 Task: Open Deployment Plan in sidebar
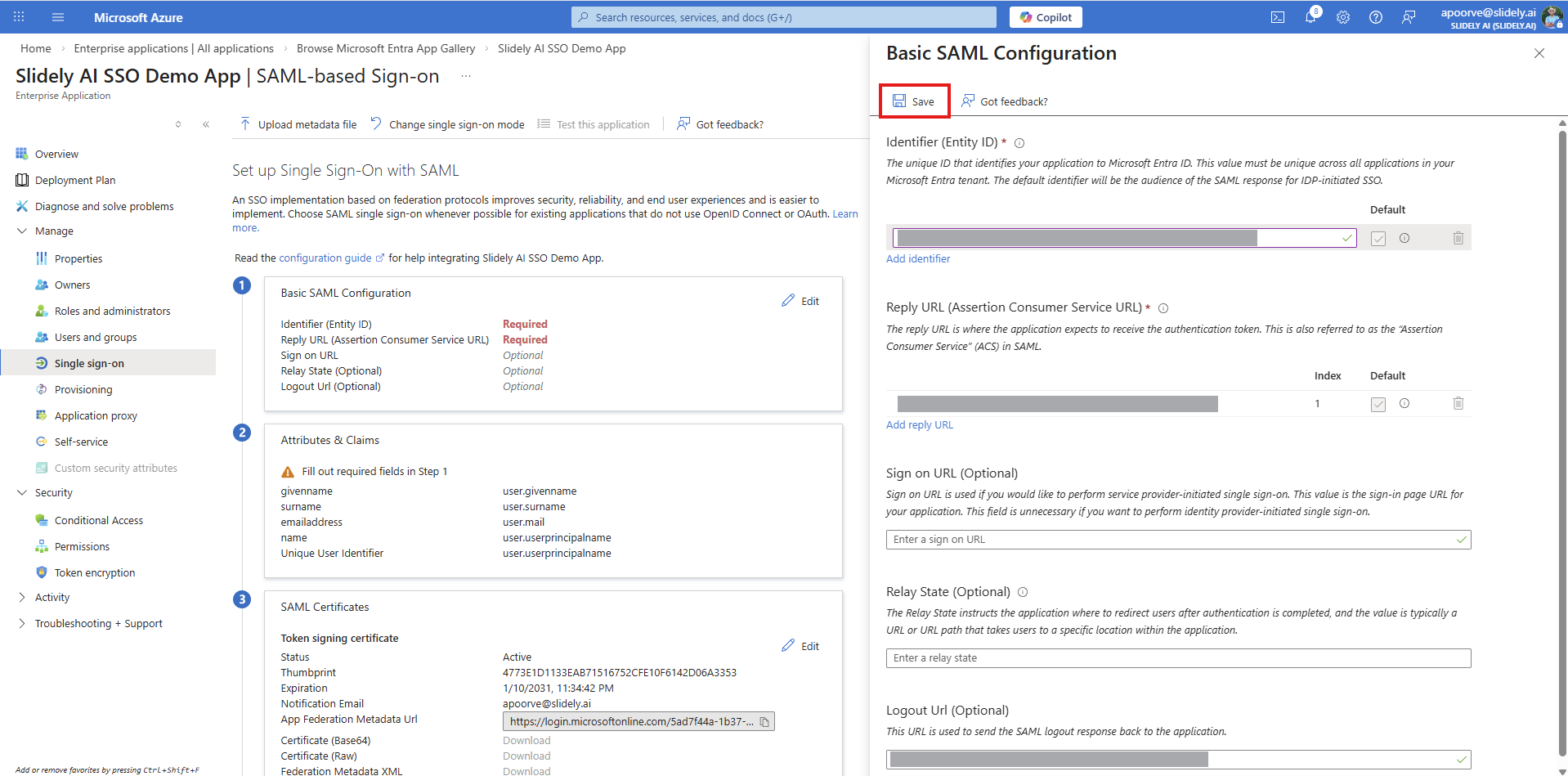point(75,180)
